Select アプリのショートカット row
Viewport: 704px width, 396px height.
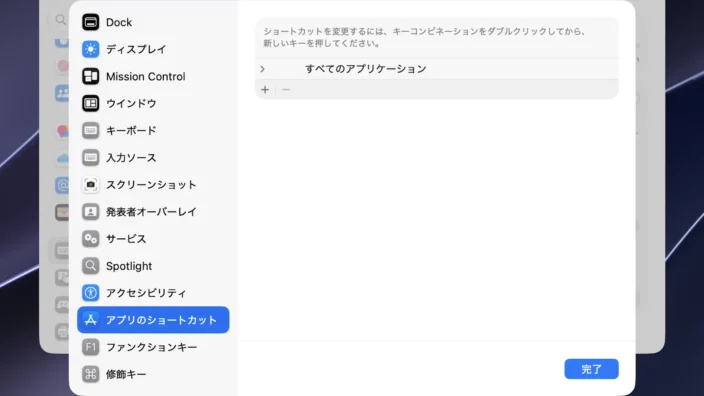(153, 320)
